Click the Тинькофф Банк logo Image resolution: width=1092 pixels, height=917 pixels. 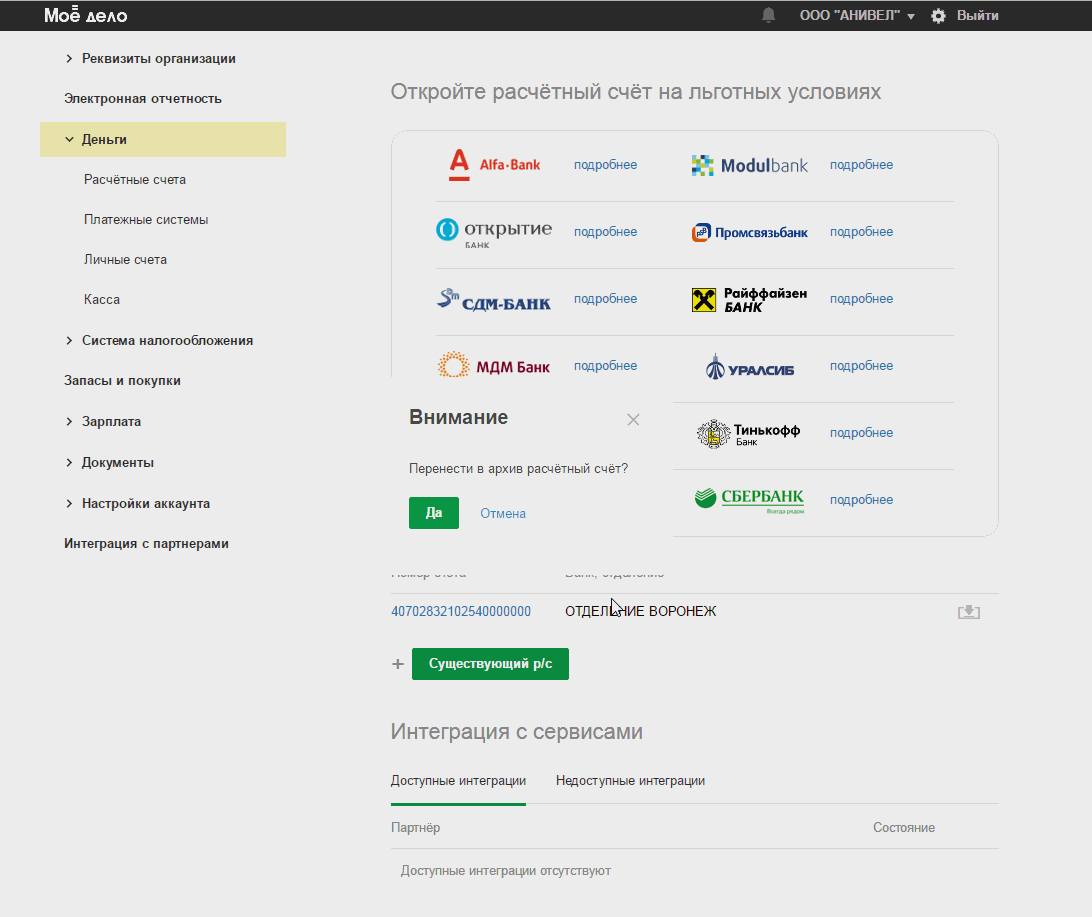coord(749,433)
